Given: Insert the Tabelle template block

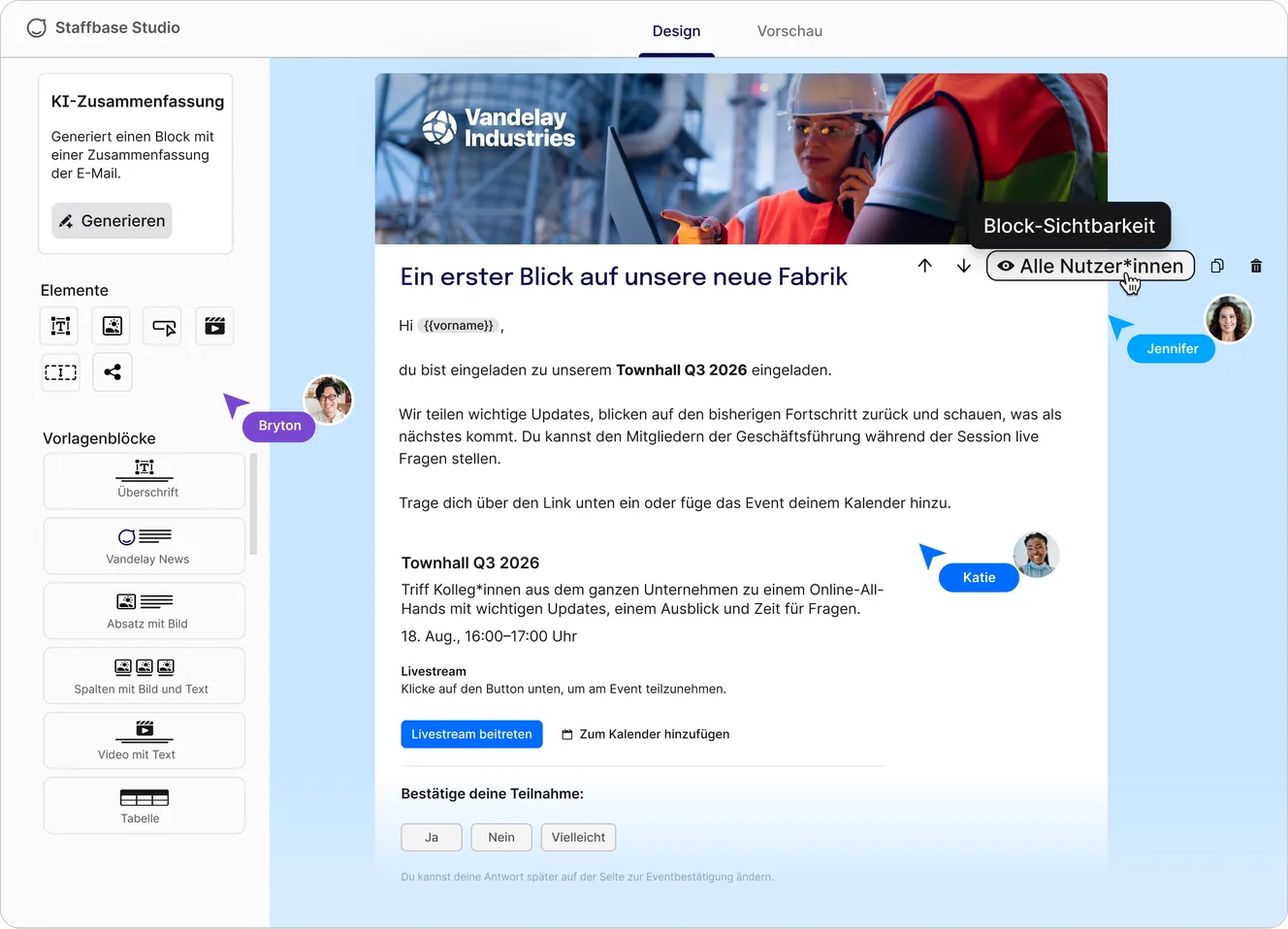Looking at the screenshot, I should pyautogui.click(x=145, y=806).
